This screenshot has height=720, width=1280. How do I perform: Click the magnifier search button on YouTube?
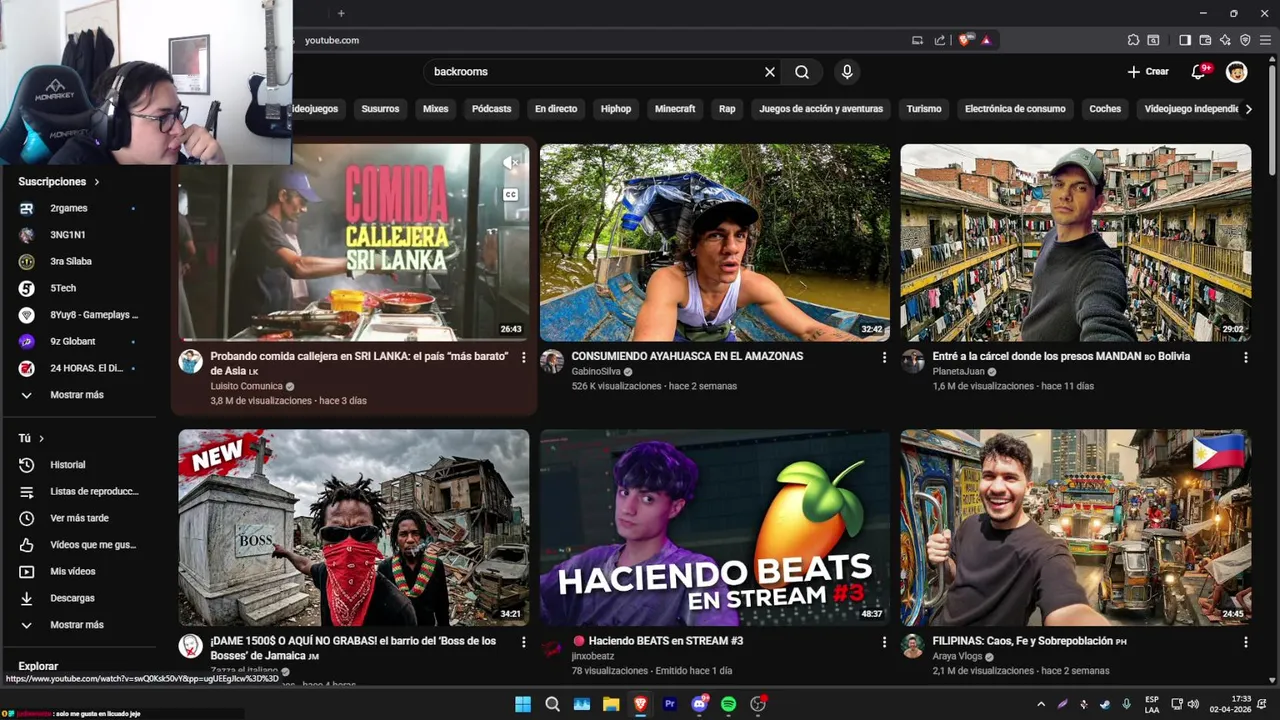pos(802,72)
